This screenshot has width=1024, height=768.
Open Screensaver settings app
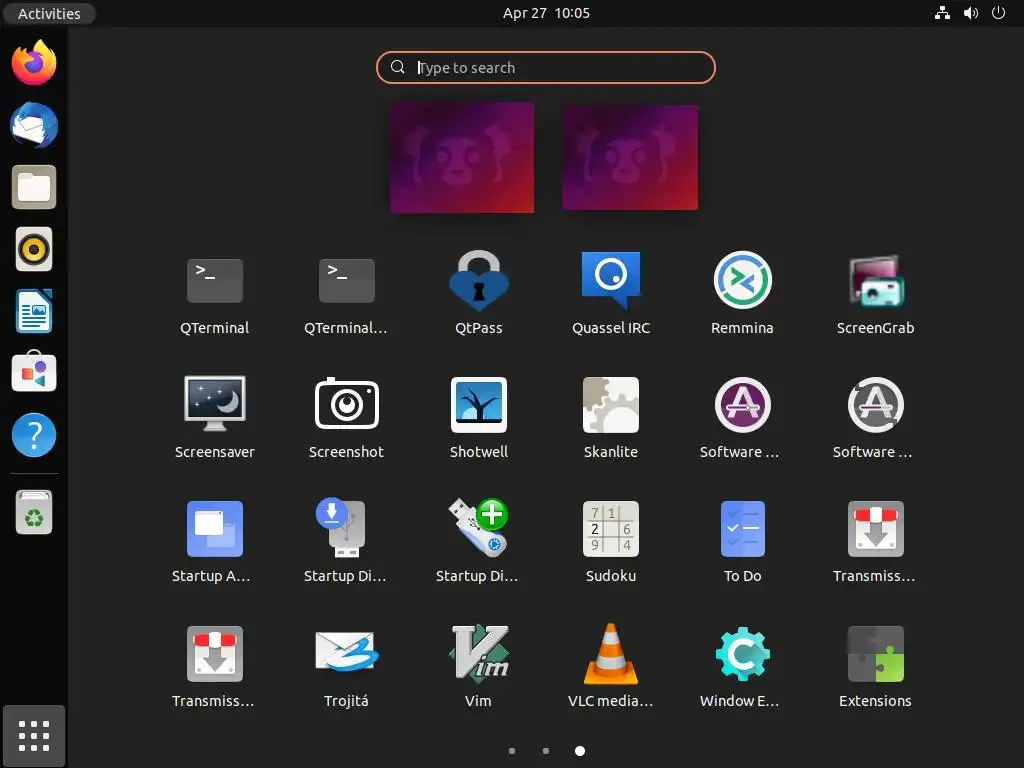[214, 404]
